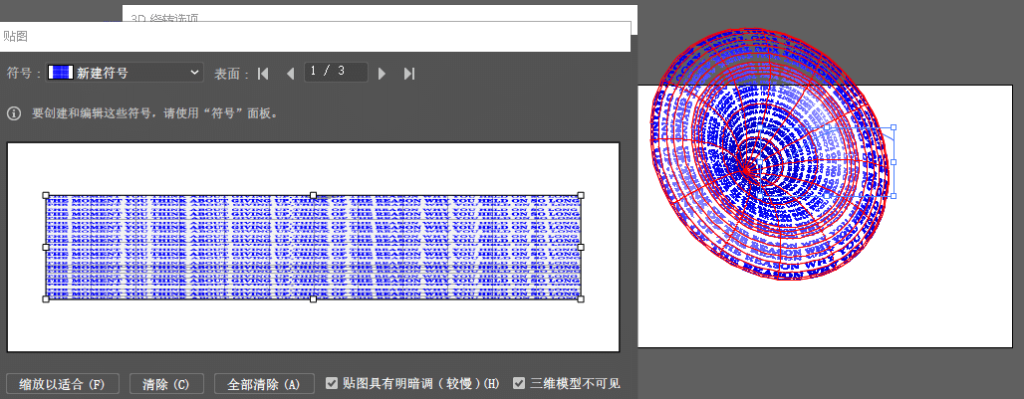Toggle the 贴图具有明暗调 checkbox
This screenshot has width=1024, height=399.
(332, 383)
